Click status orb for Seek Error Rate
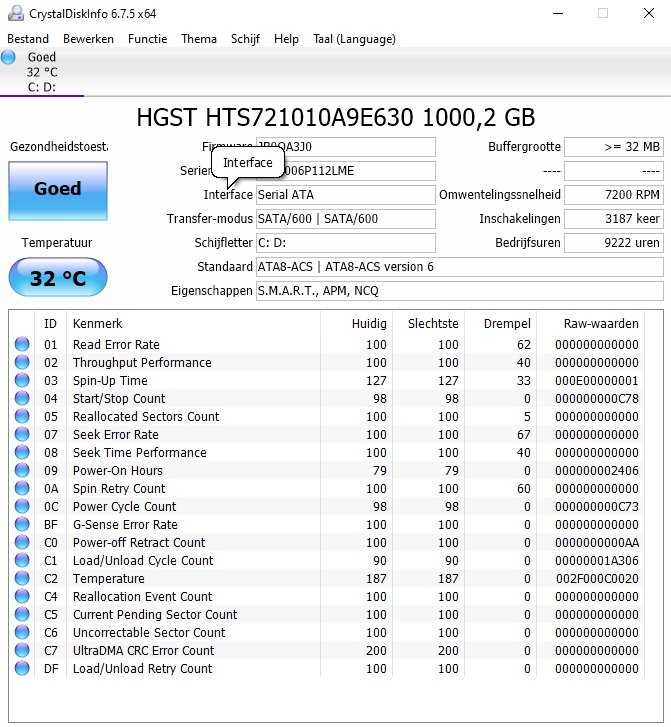Image resolution: width=671 pixels, height=727 pixels. coord(22,434)
